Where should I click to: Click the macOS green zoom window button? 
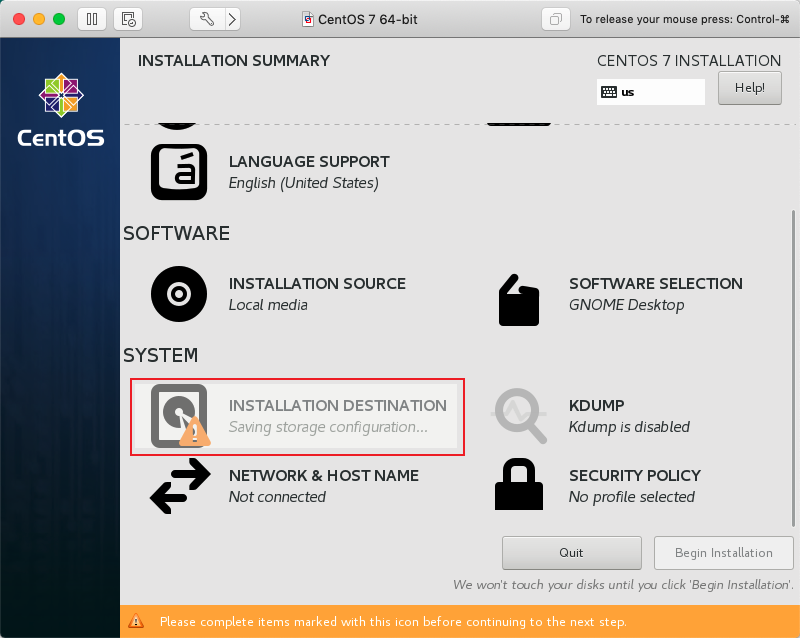coord(59,19)
